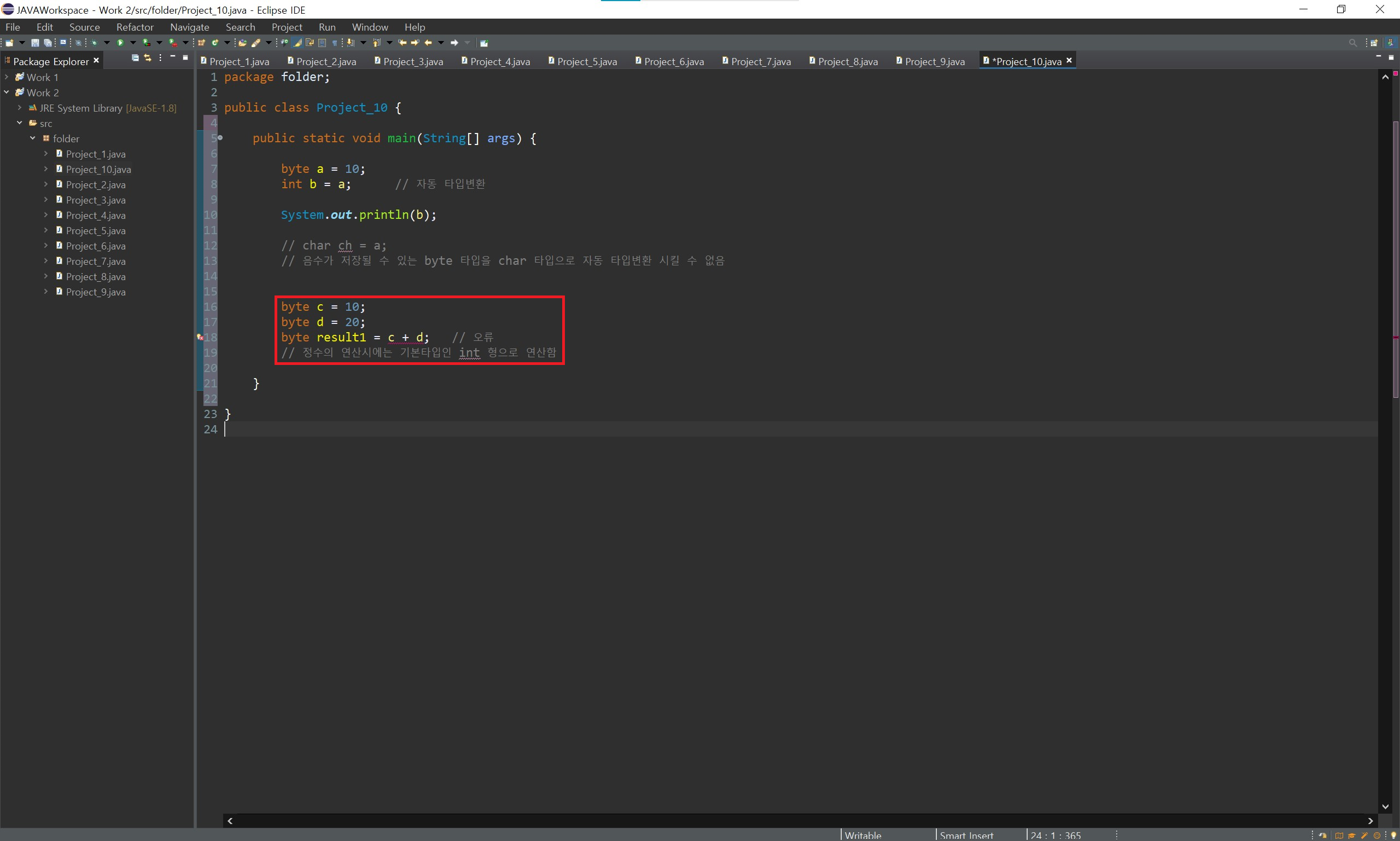Click the toolbar search magnifier icon
Screen dimensions: 1400x841
[x=1352, y=43]
